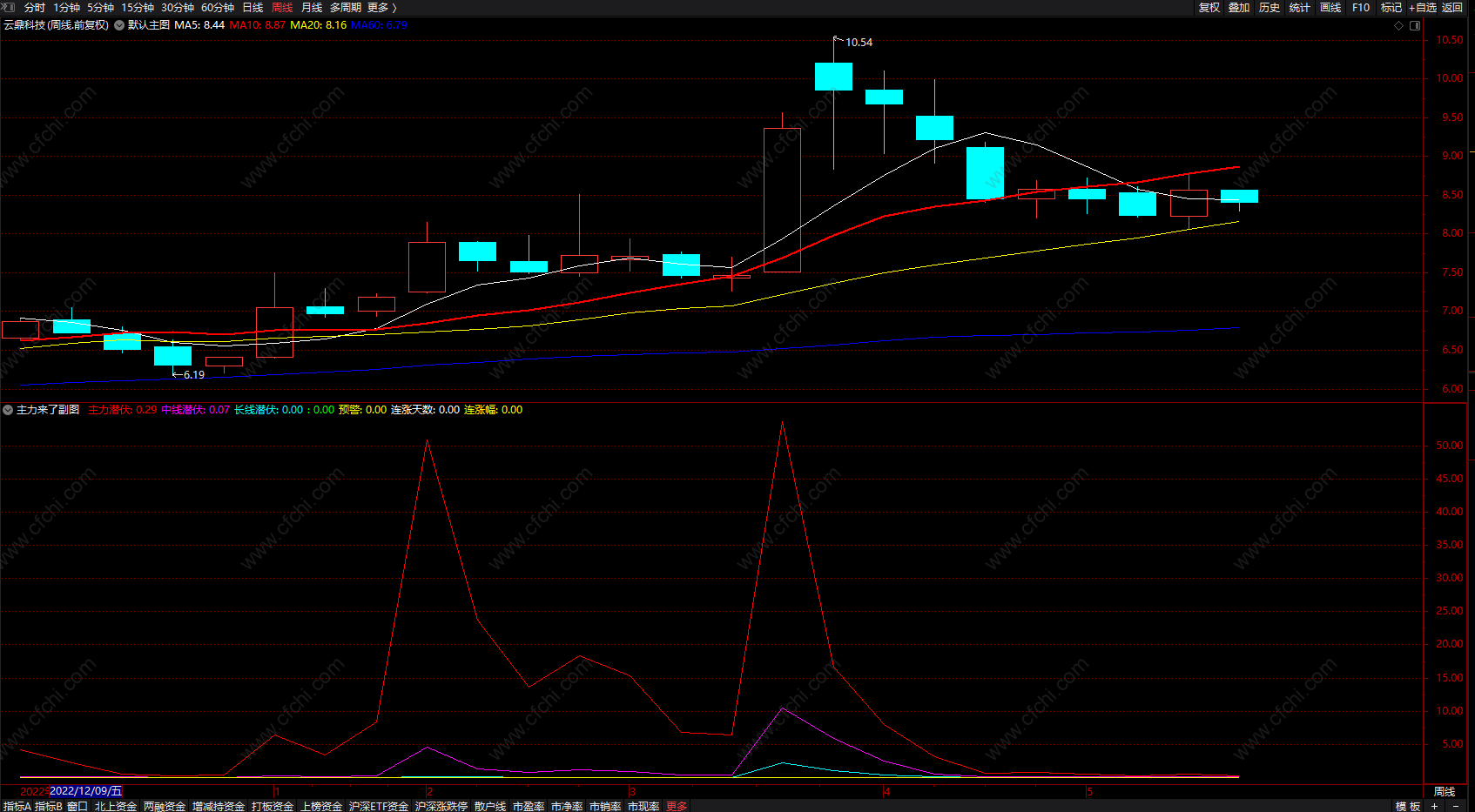The height and width of the screenshot is (812, 1475).
Task: Select the 30分钟 period tab
Action: (x=178, y=8)
